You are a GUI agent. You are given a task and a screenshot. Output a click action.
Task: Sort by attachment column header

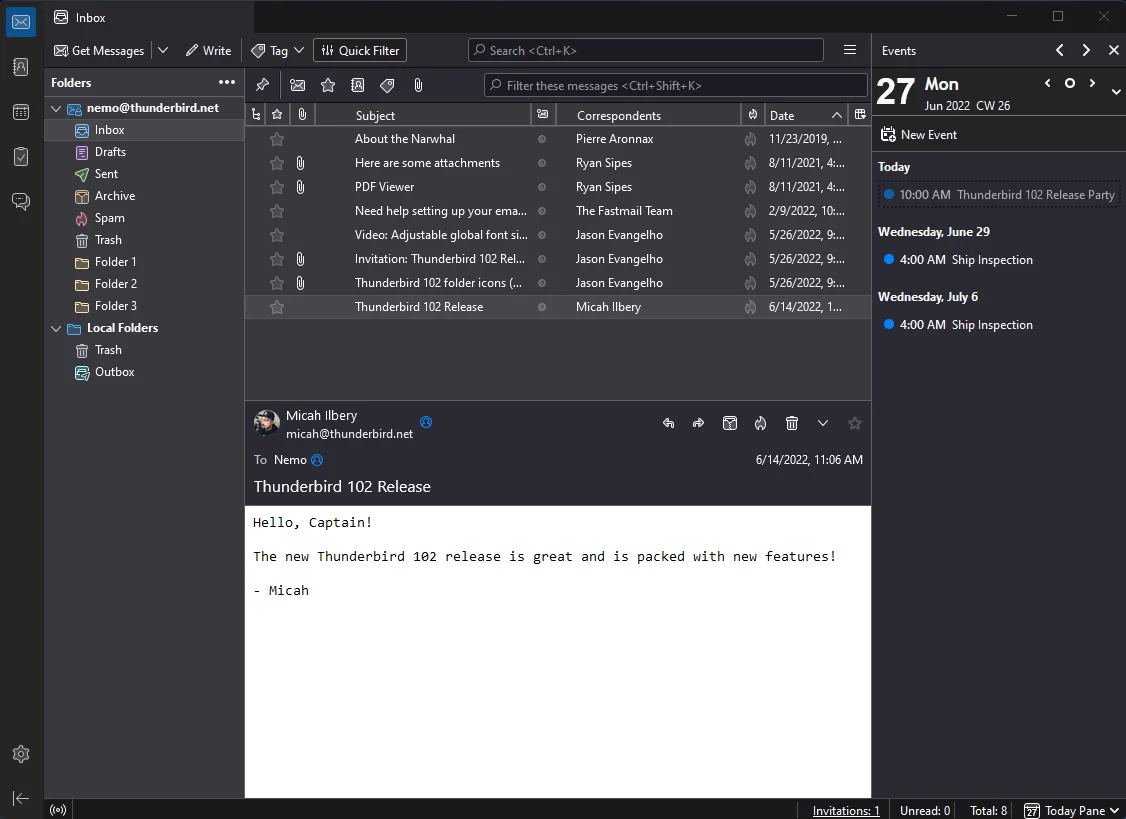302,115
